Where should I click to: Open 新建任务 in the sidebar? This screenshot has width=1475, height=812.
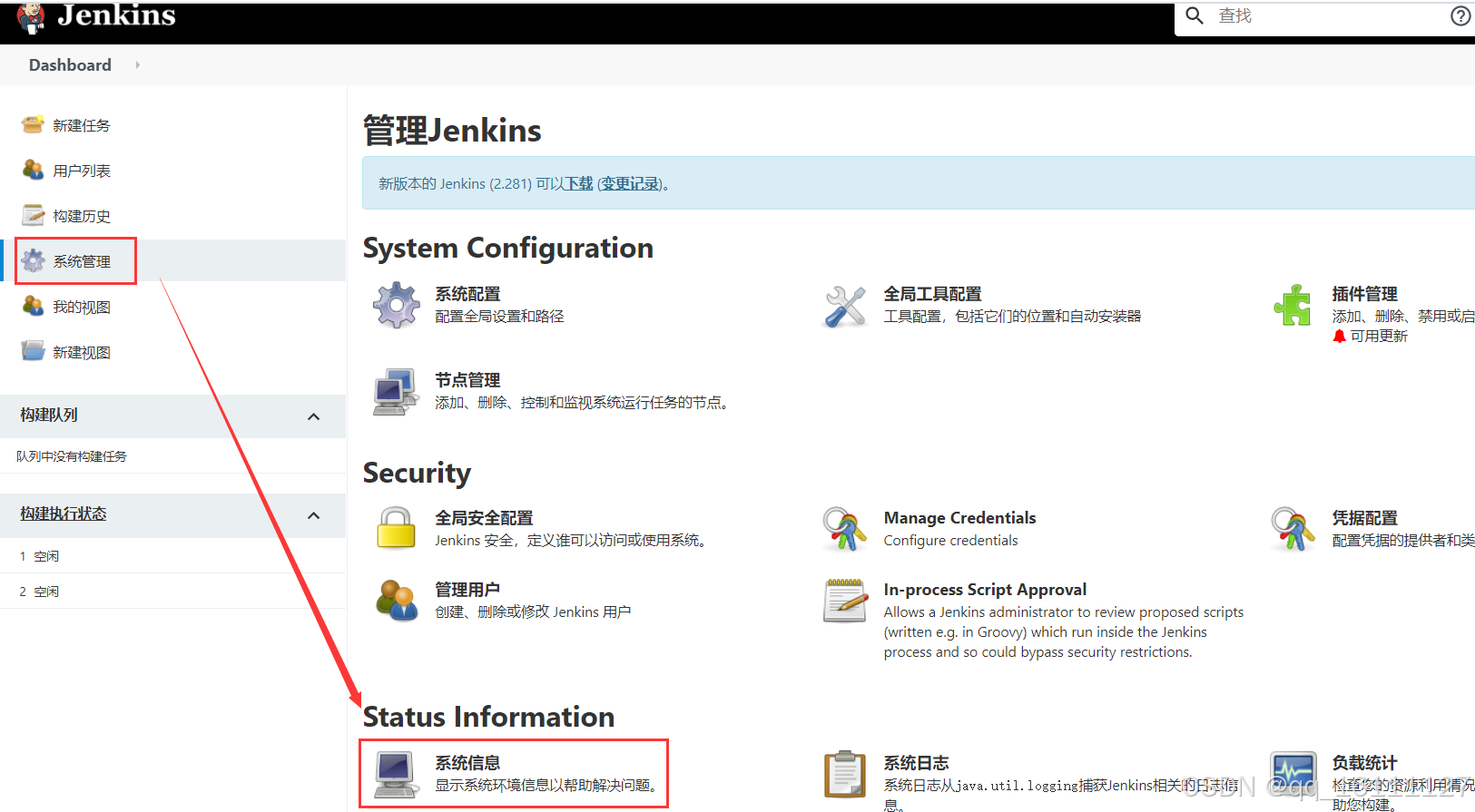click(82, 125)
